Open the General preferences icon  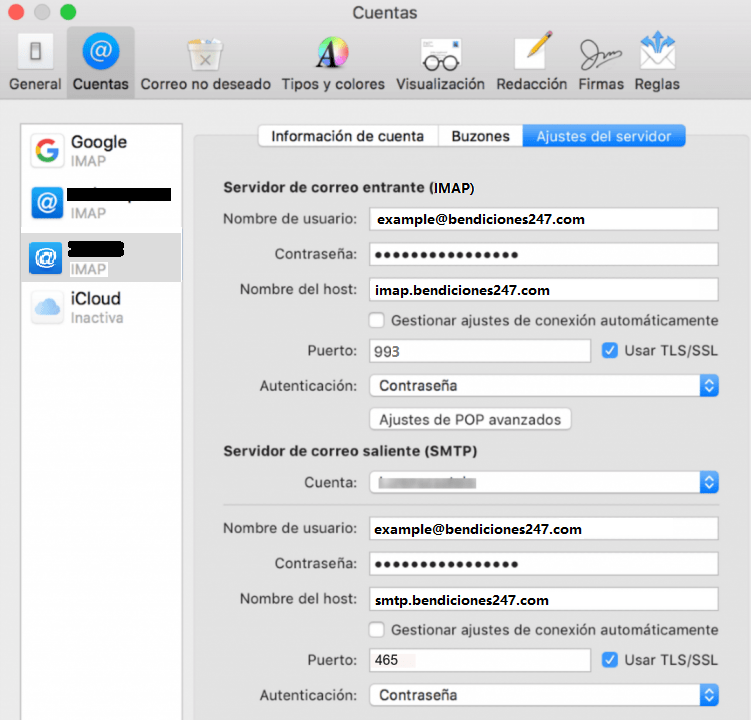point(35,53)
